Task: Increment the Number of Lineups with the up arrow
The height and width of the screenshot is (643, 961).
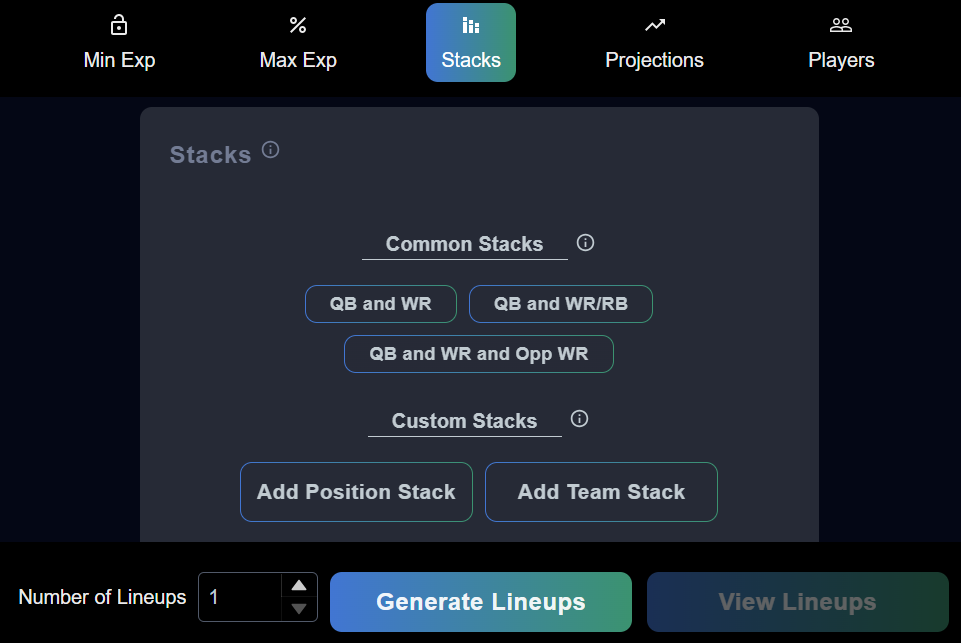Action: pyautogui.click(x=300, y=587)
